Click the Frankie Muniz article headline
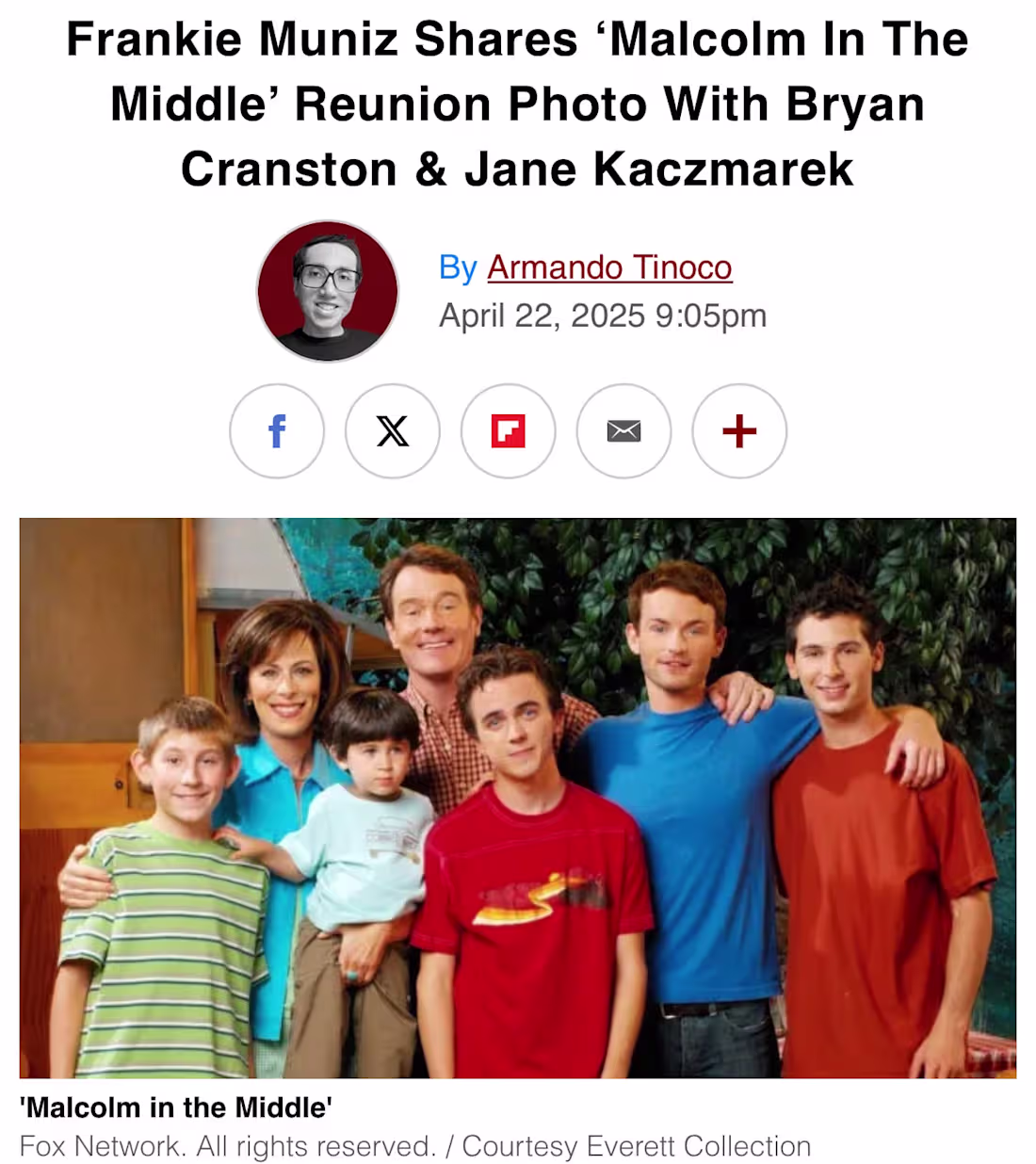This screenshot has height=1164, width=1036. coord(518,104)
